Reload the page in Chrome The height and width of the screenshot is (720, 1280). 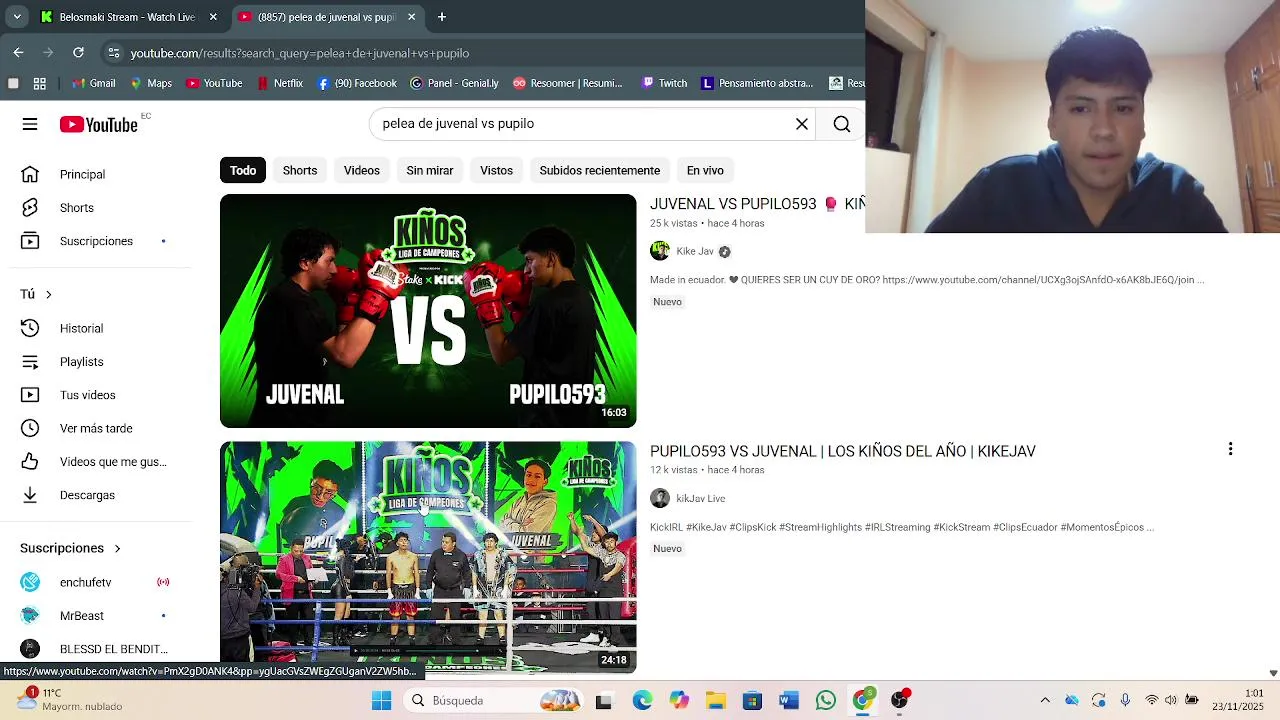pos(78,53)
